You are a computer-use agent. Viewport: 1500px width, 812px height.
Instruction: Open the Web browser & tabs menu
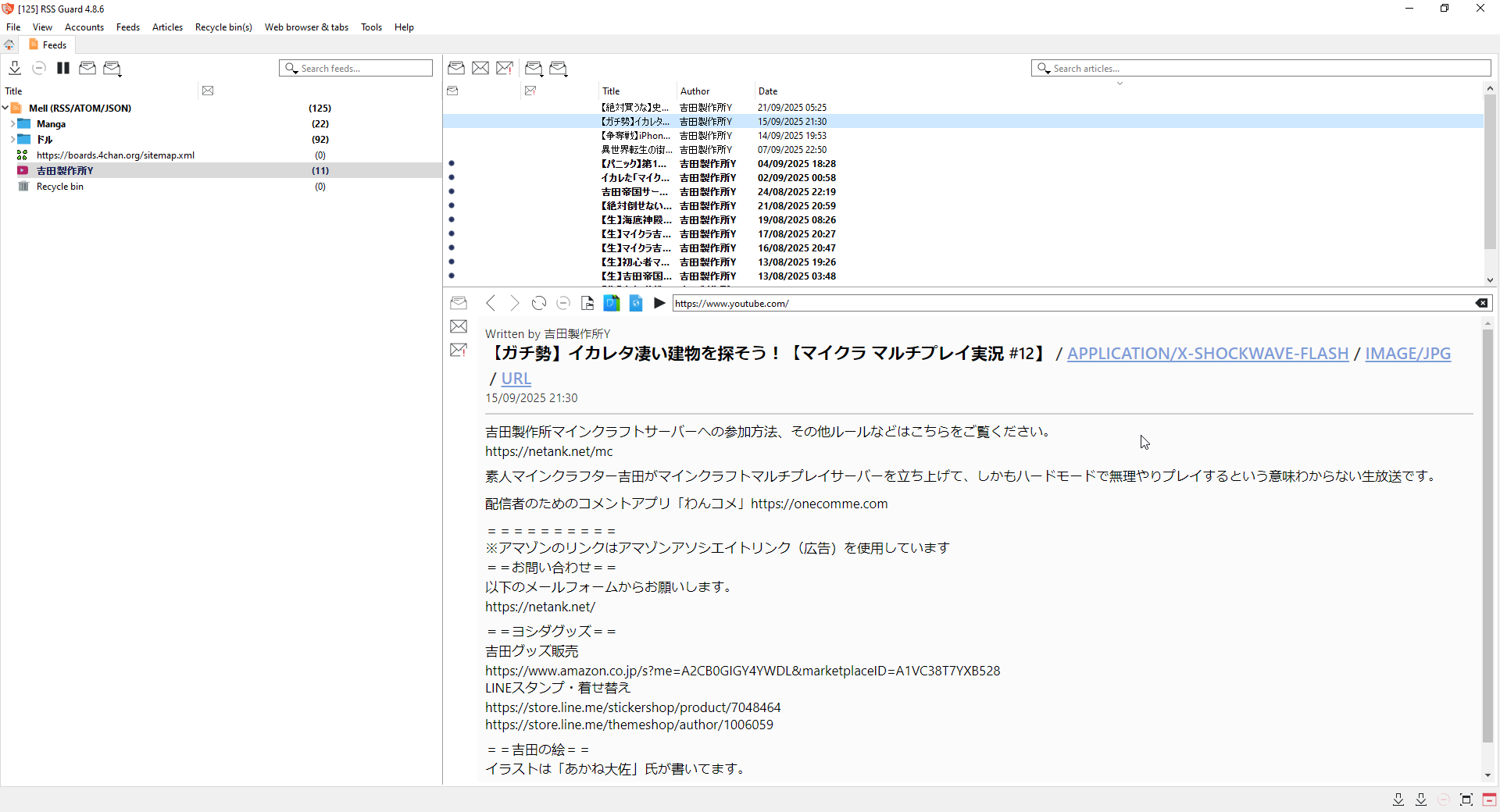point(306,27)
